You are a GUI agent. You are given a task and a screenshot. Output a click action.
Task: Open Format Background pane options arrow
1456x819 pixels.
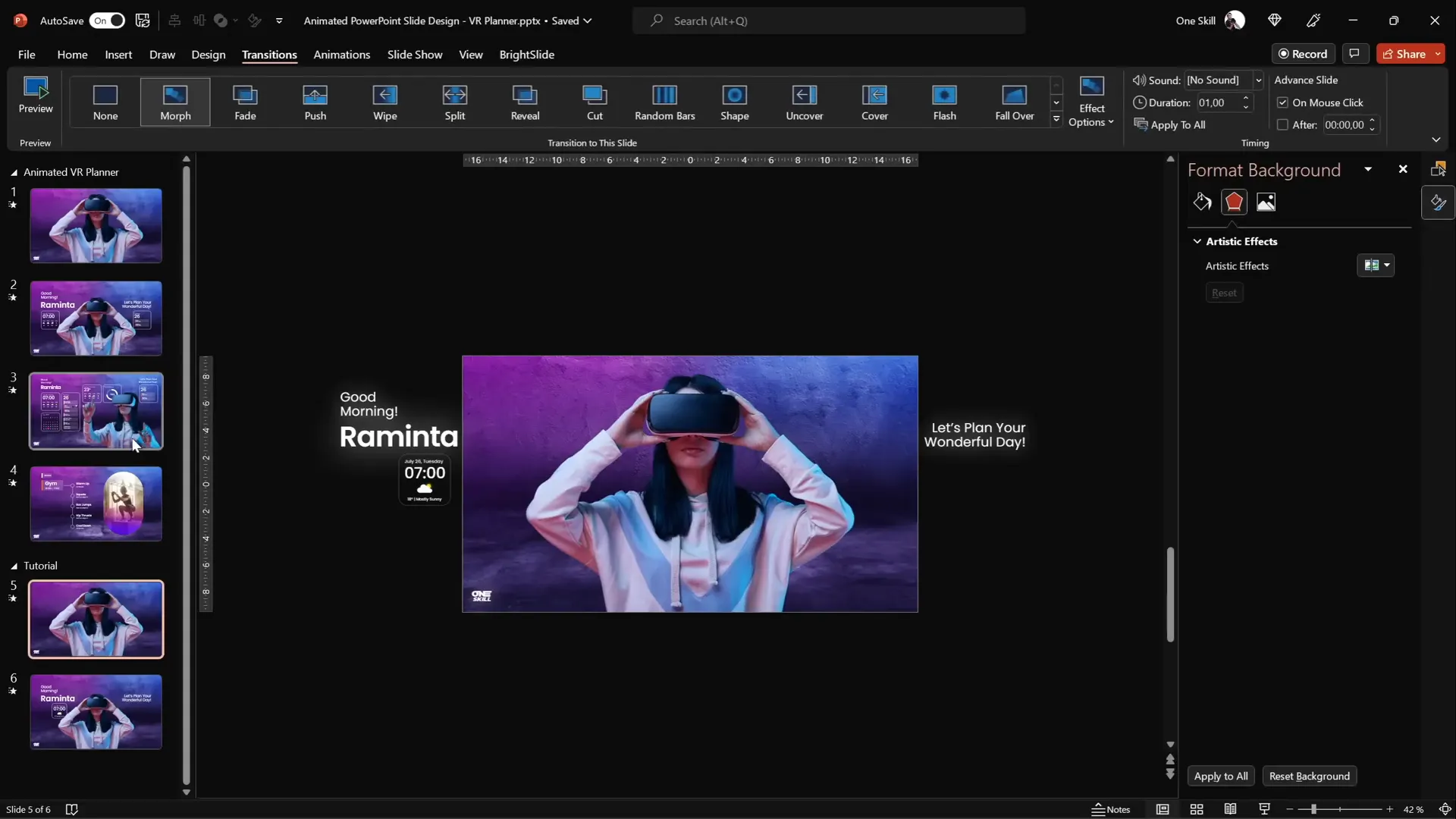(x=1368, y=169)
